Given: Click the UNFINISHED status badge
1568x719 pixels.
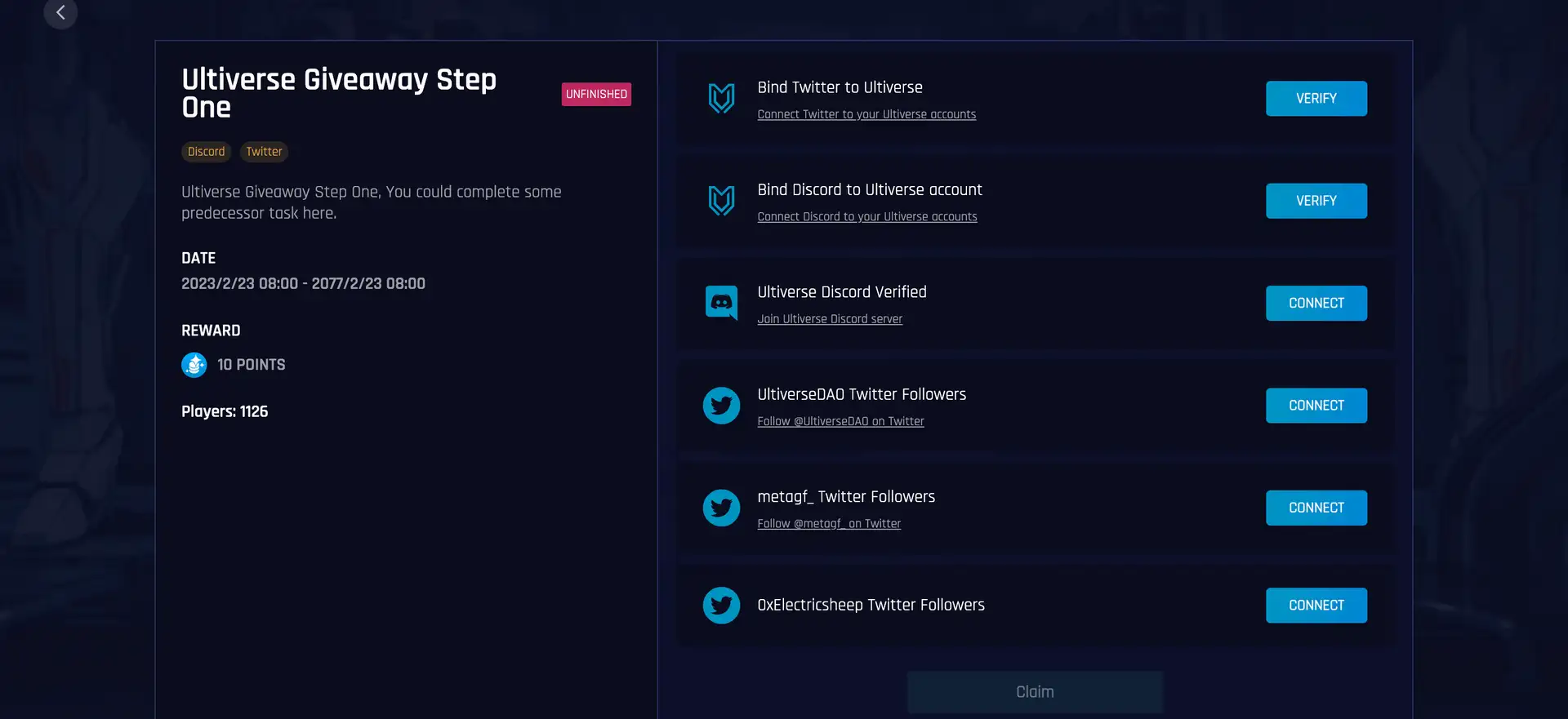Looking at the screenshot, I should click(x=596, y=95).
